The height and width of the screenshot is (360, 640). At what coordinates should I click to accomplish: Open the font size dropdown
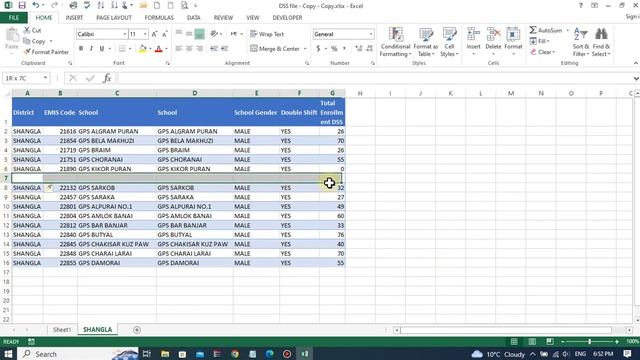point(145,34)
